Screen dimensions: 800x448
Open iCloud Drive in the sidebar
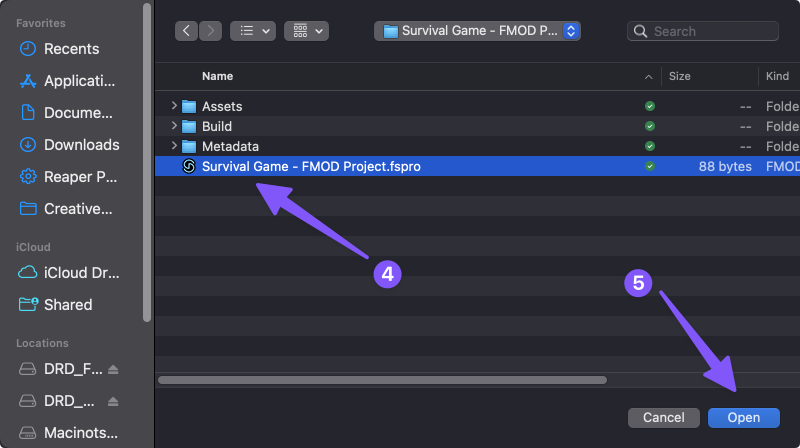pyautogui.click(x=78, y=273)
